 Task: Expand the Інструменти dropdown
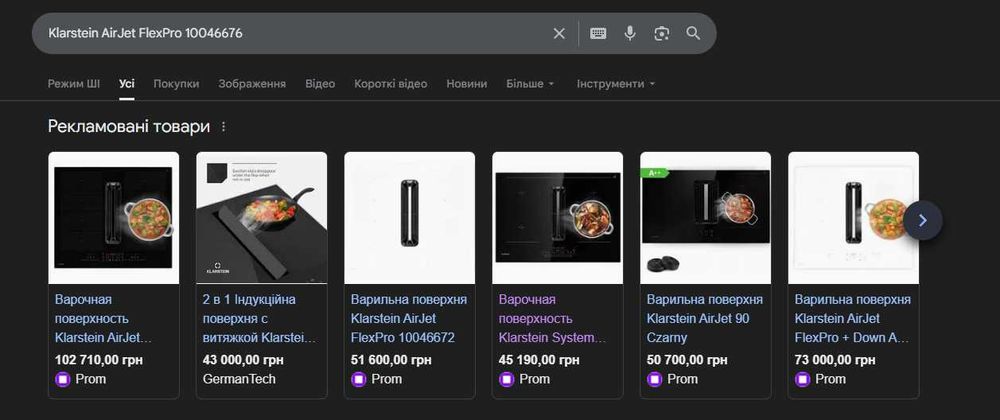tap(616, 83)
